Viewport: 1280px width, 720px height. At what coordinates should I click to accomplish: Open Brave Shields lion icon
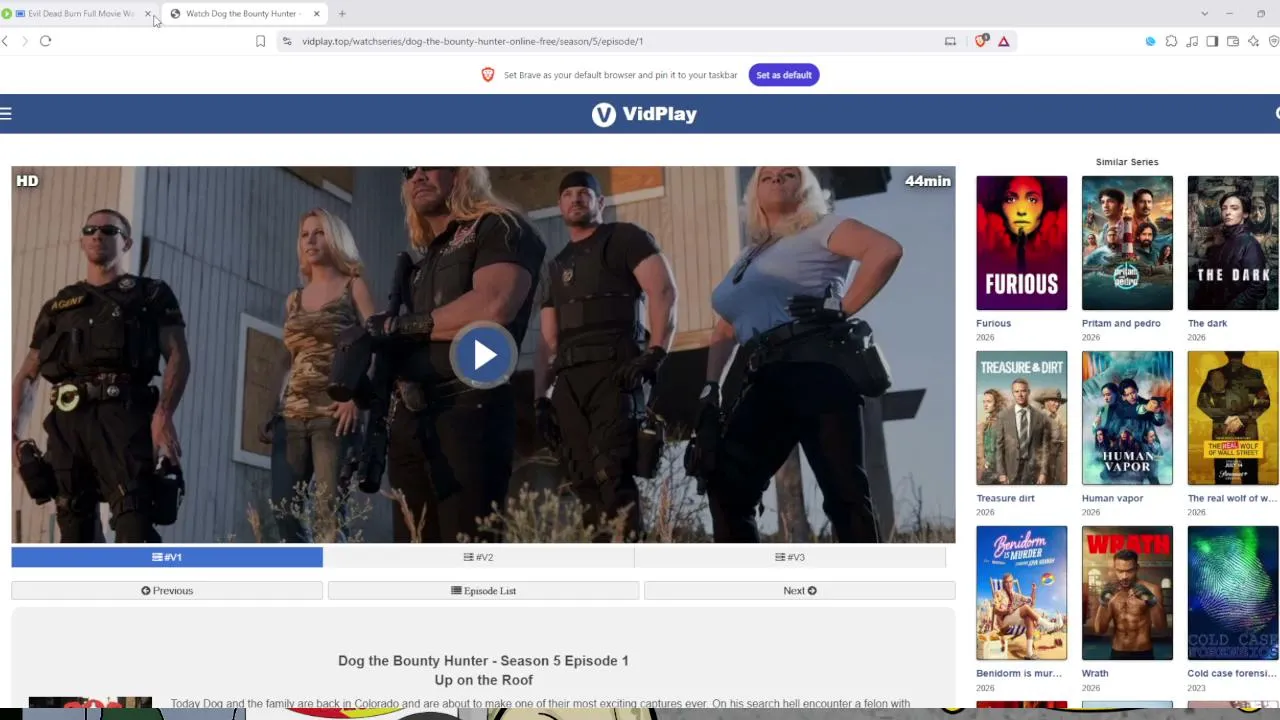tap(981, 41)
